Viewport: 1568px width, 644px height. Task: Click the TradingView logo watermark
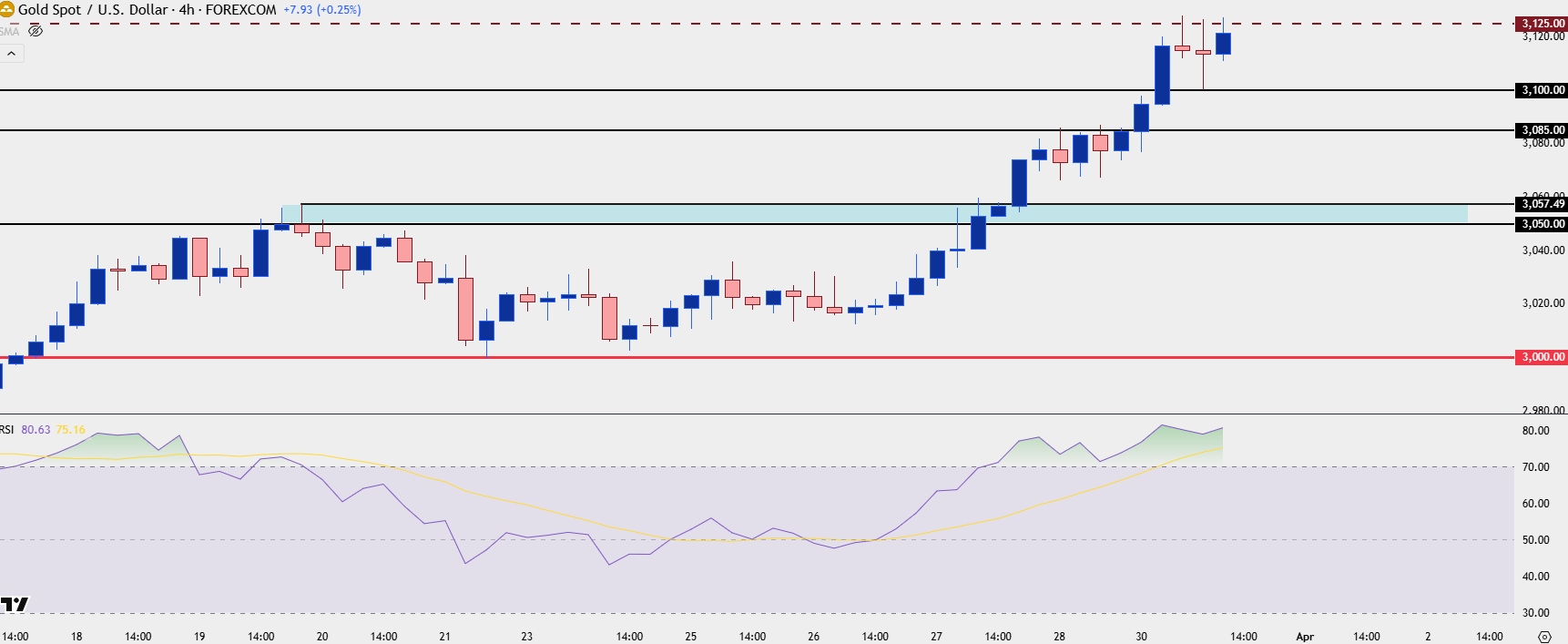[15, 604]
